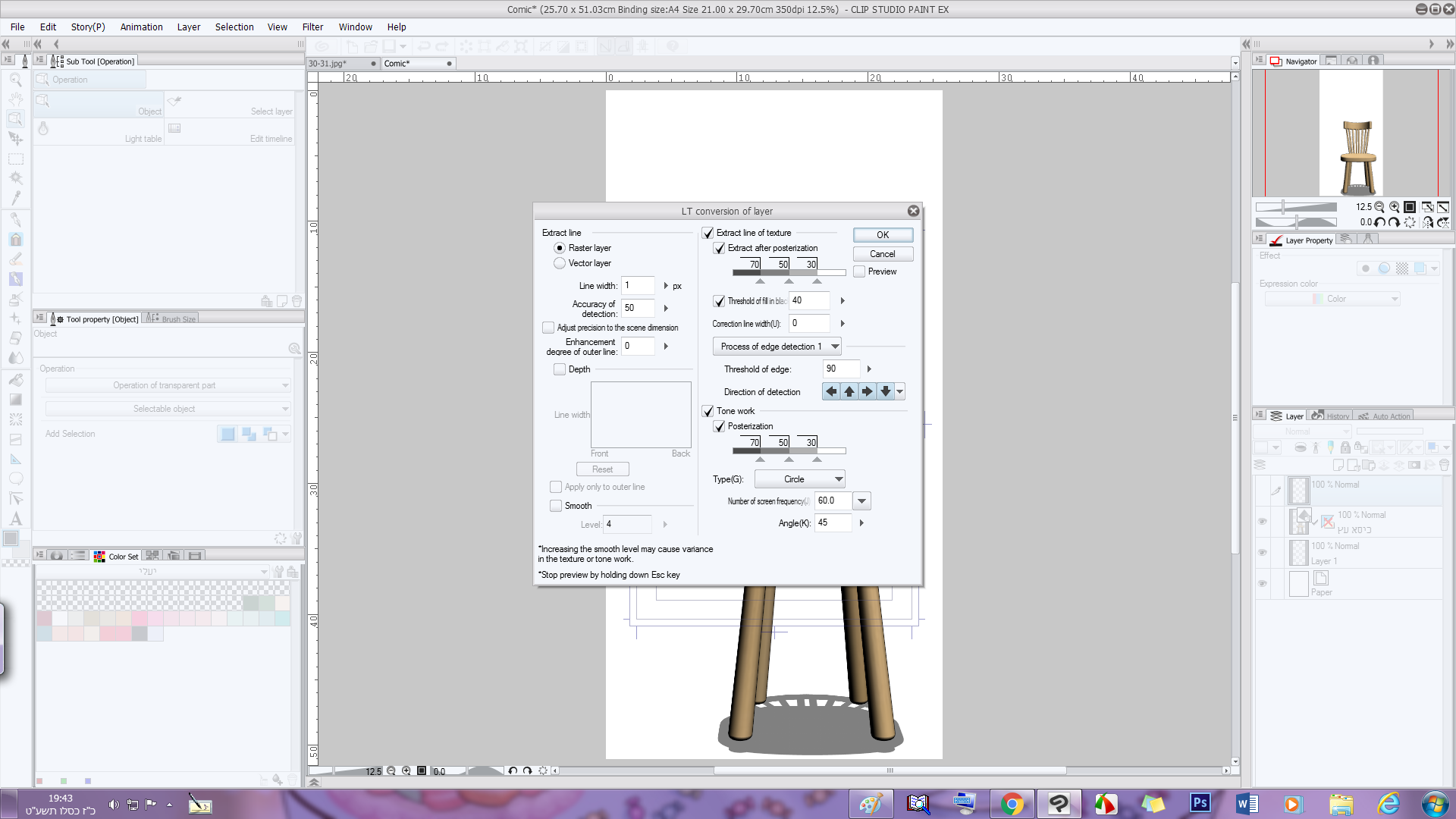Click the Navigator zoom in icon
This screenshot has width=1456, height=819.
pos(1395,207)
